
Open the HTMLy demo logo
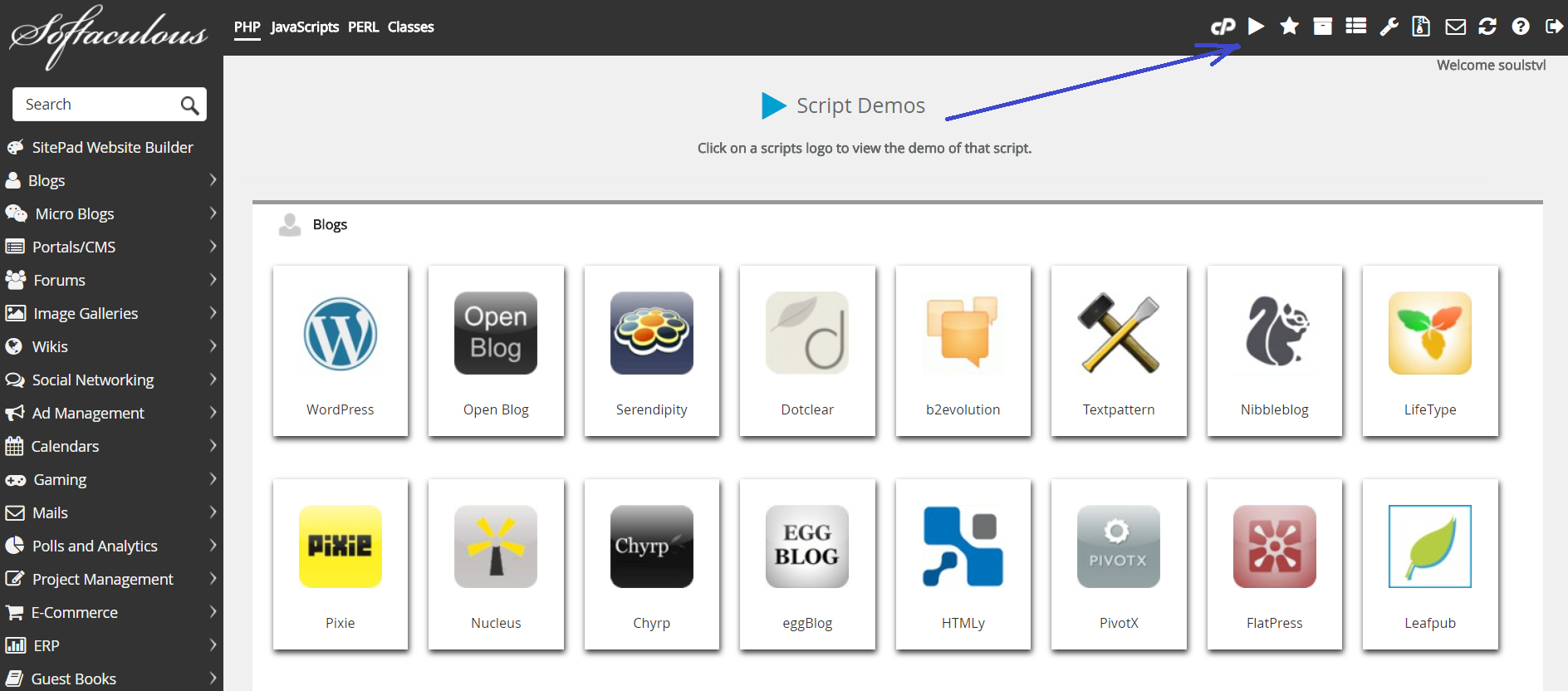[963, 546]
